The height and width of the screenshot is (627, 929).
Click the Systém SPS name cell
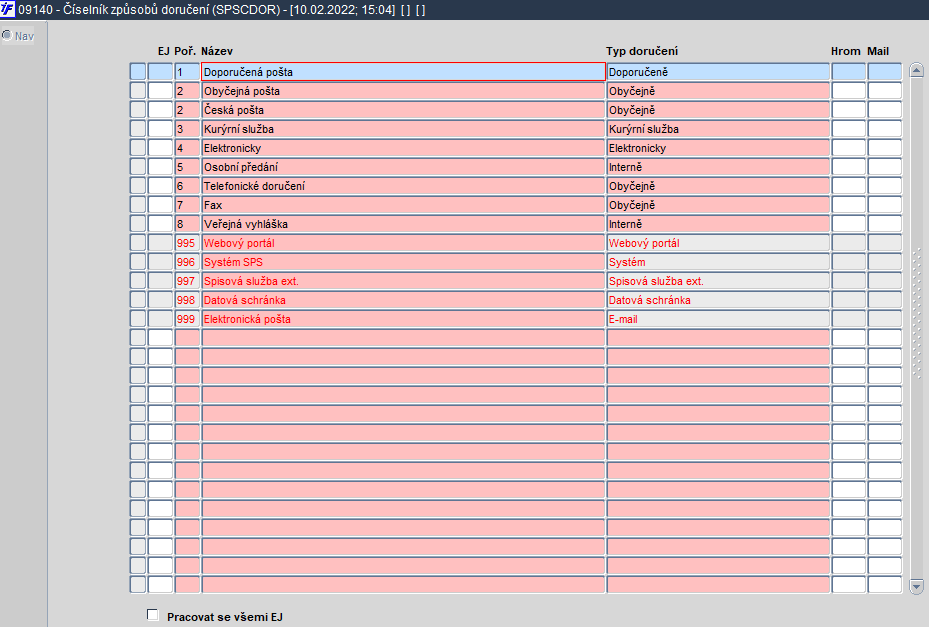point(403,261)
